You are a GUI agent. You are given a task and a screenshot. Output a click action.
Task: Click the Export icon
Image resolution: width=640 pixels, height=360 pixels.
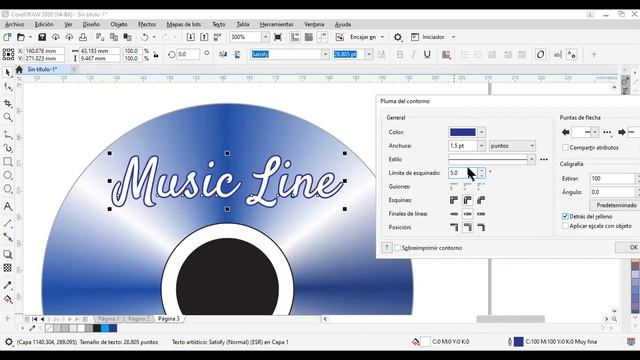click(204, 37)
